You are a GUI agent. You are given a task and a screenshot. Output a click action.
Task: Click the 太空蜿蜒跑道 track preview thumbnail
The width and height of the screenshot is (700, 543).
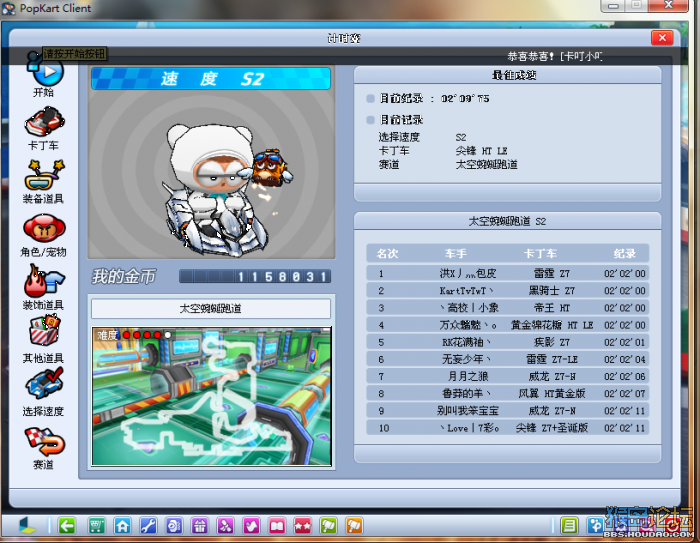(212, 396)
